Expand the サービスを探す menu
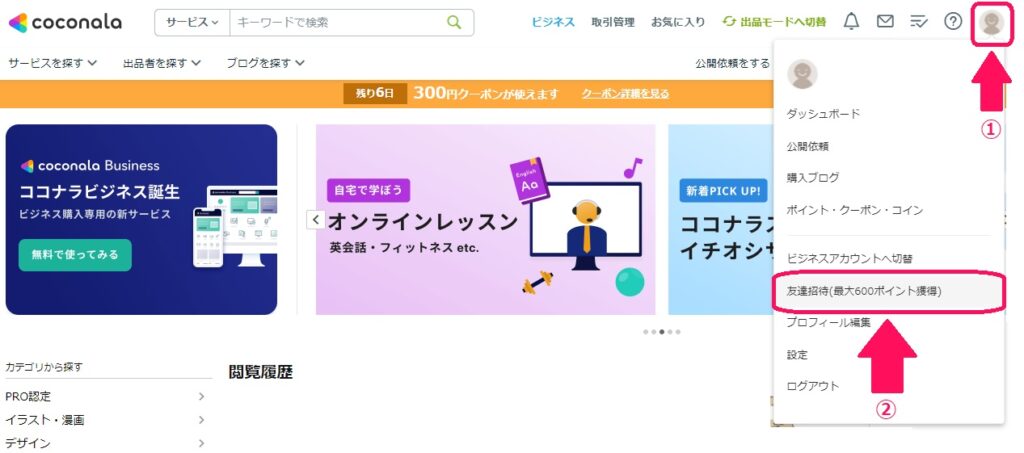The width and height of the screenshot is (1024, 453). tap(52, 63)
